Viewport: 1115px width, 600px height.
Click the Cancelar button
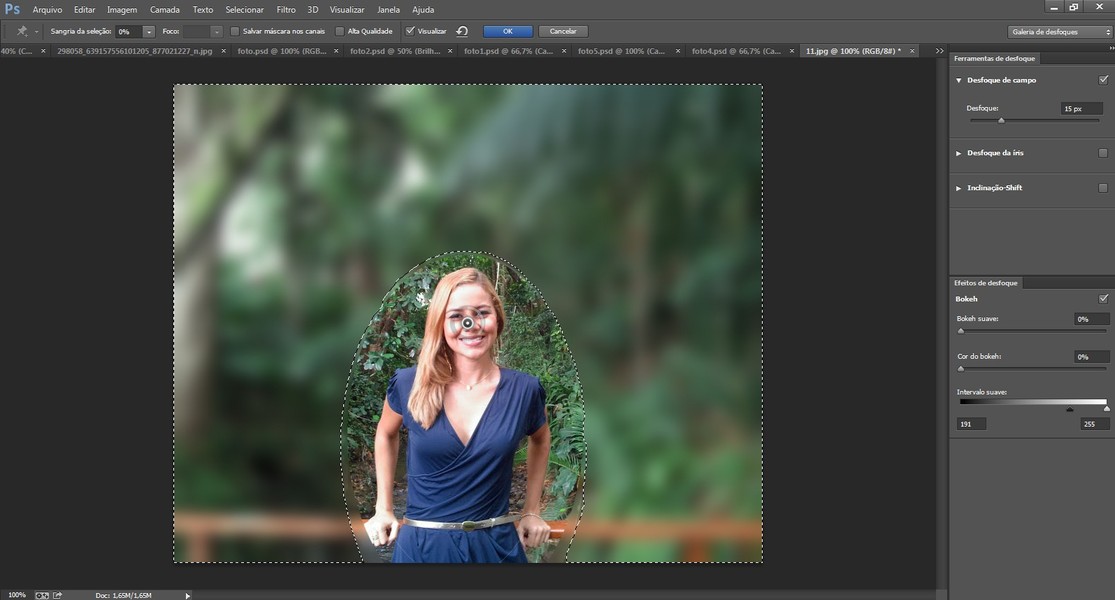click(x=562, y=31)
